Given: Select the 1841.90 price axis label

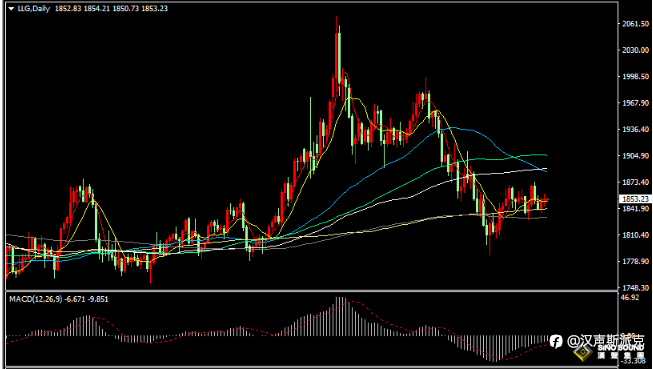Looking at the screenshot, I should 636,209.
